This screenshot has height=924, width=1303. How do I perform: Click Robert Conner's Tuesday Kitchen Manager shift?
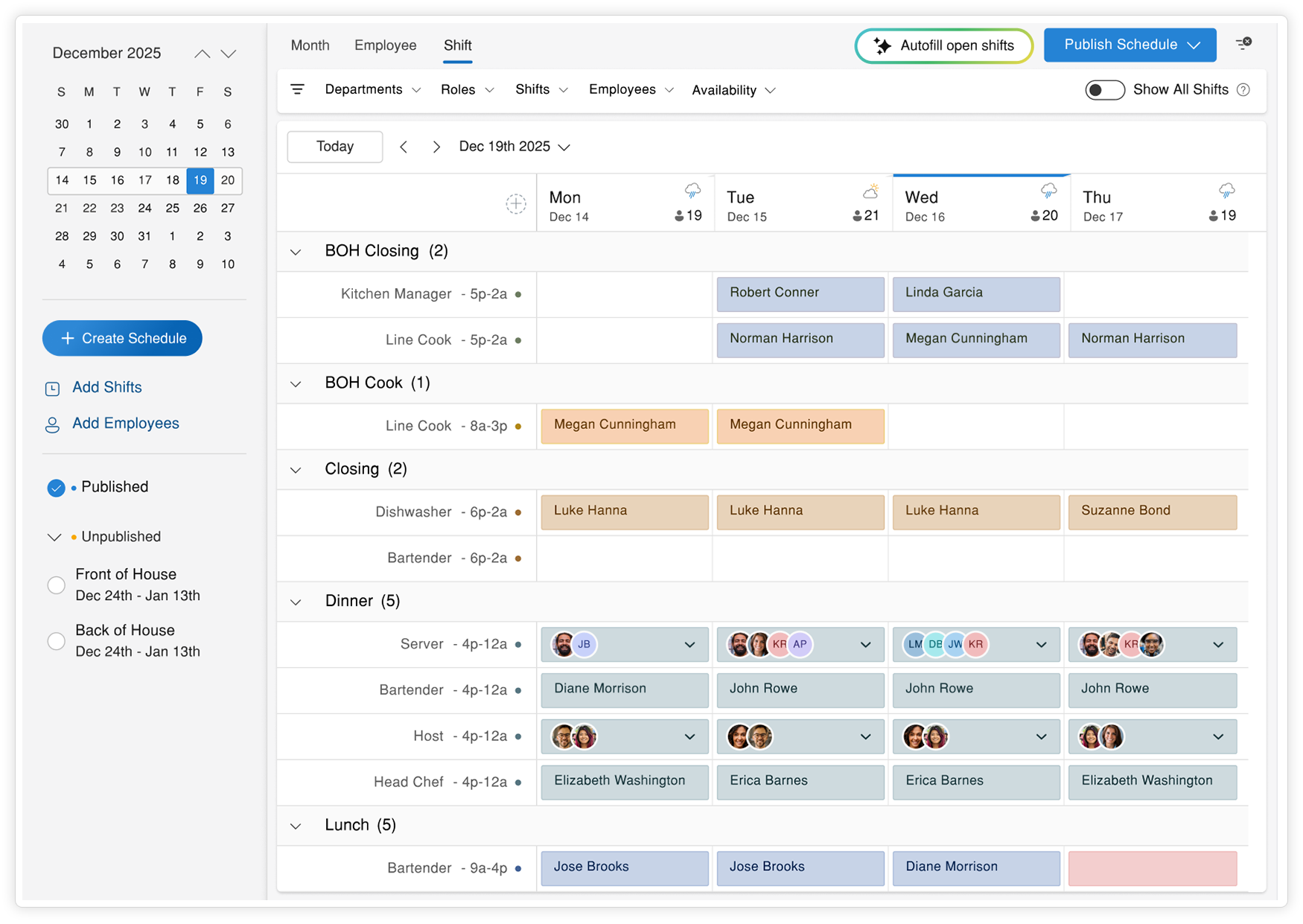pyautogui.click(x=800, y=294)
